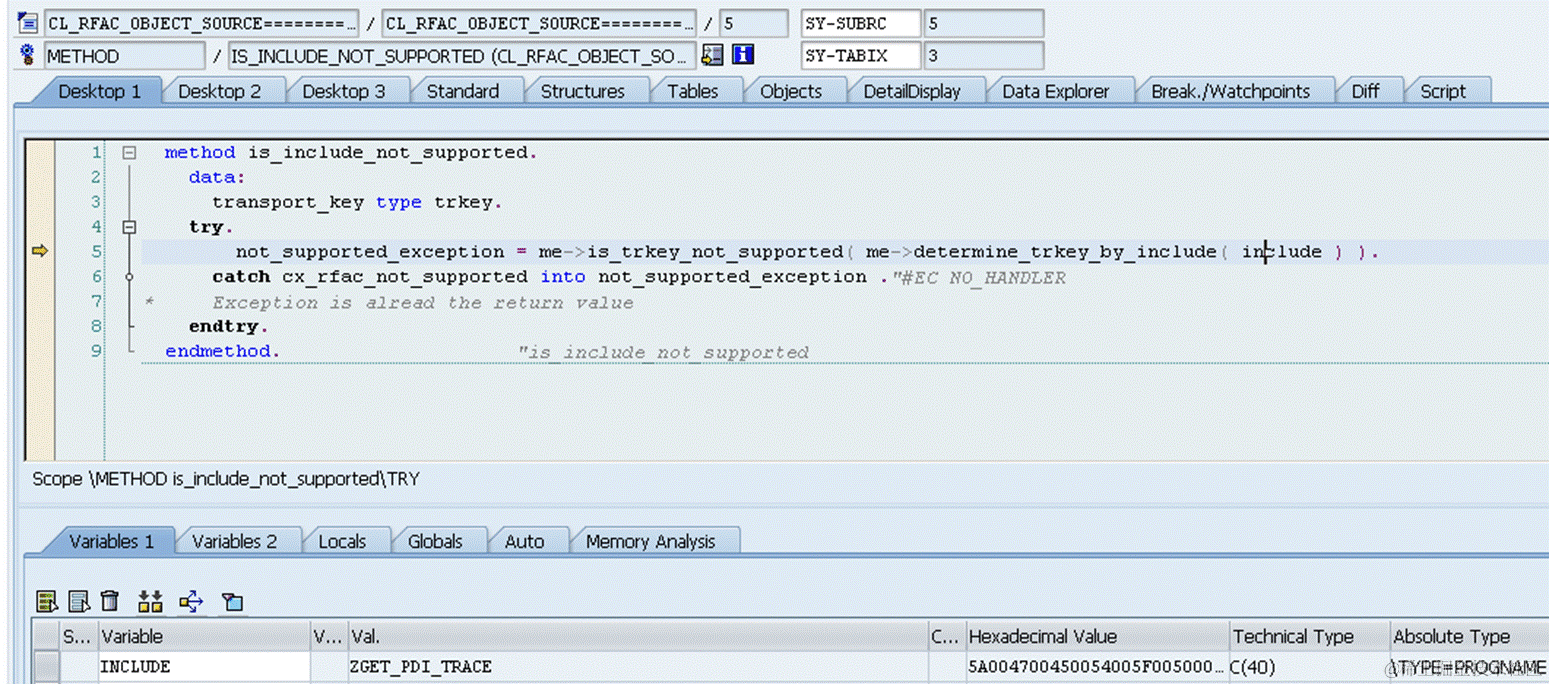Click the line number field showing 5
Viewport: 1549px width, 684px height.
click(x=753, y=23)
